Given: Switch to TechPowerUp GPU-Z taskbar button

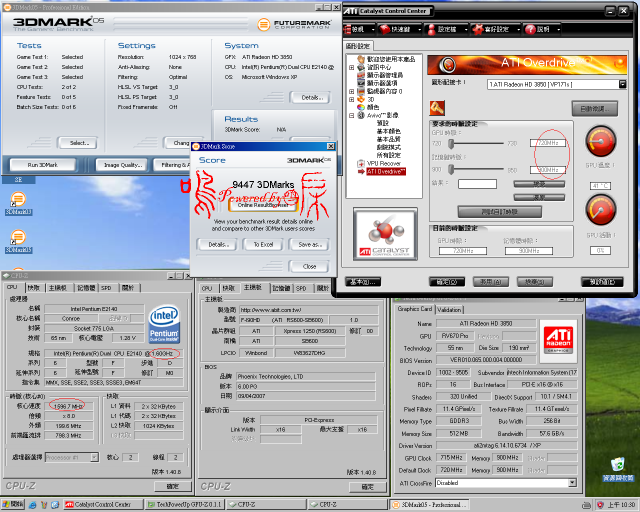Looking at the screenshot, I should (184, 505).
